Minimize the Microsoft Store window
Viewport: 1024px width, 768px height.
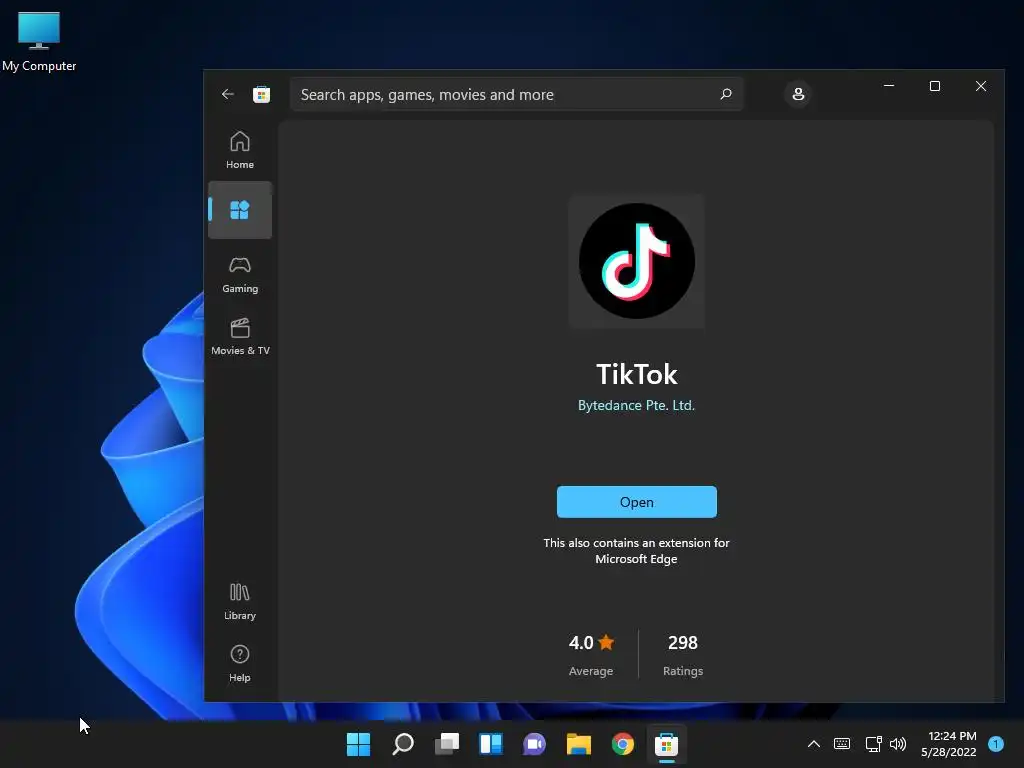pos(889,86)
